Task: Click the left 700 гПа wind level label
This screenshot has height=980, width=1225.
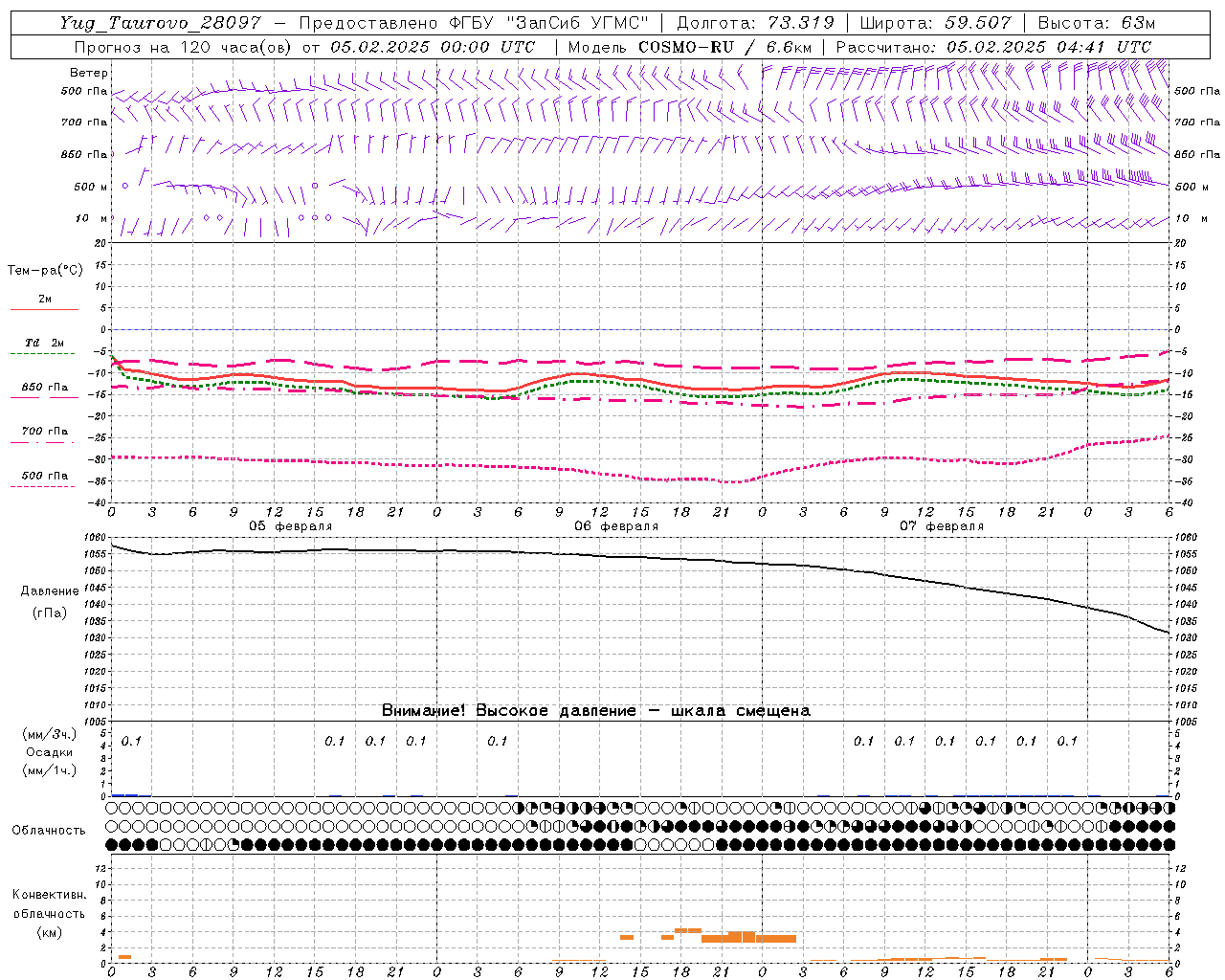Action: [84, 122]
